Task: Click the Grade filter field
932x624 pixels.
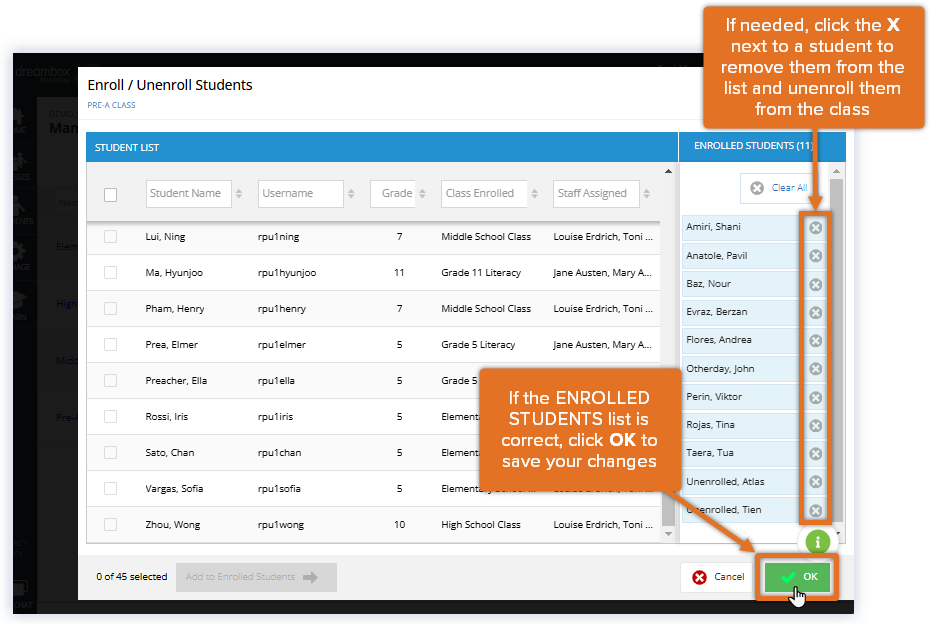Action: pos(392,194)
